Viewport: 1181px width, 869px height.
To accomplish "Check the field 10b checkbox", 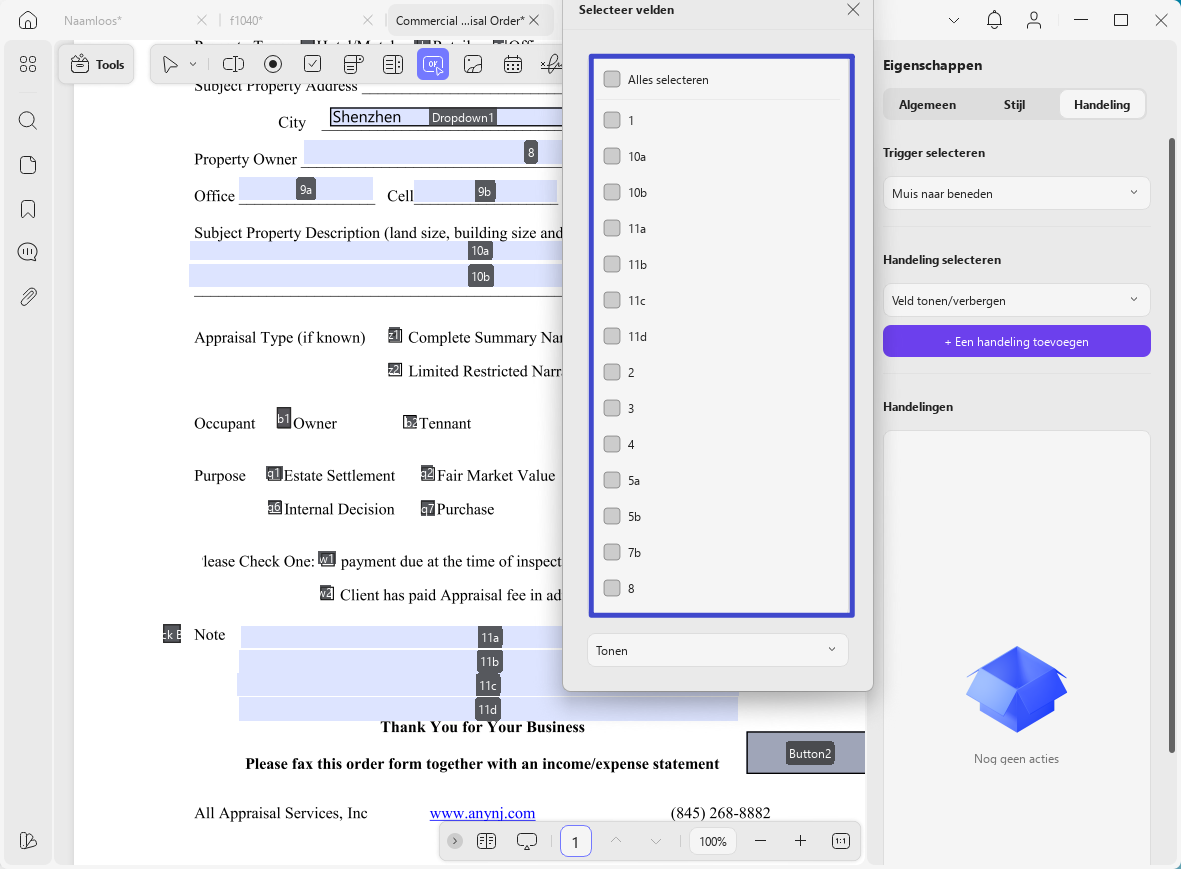I will click(x=612, y=192).
